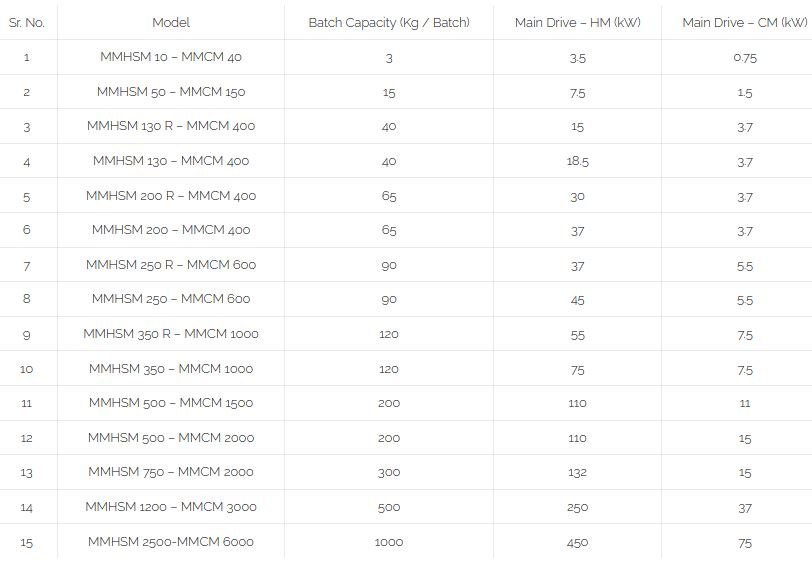
Task: Select MMHSM 130 R – MMCM 400 model
Action: click(x=171, y=126)
